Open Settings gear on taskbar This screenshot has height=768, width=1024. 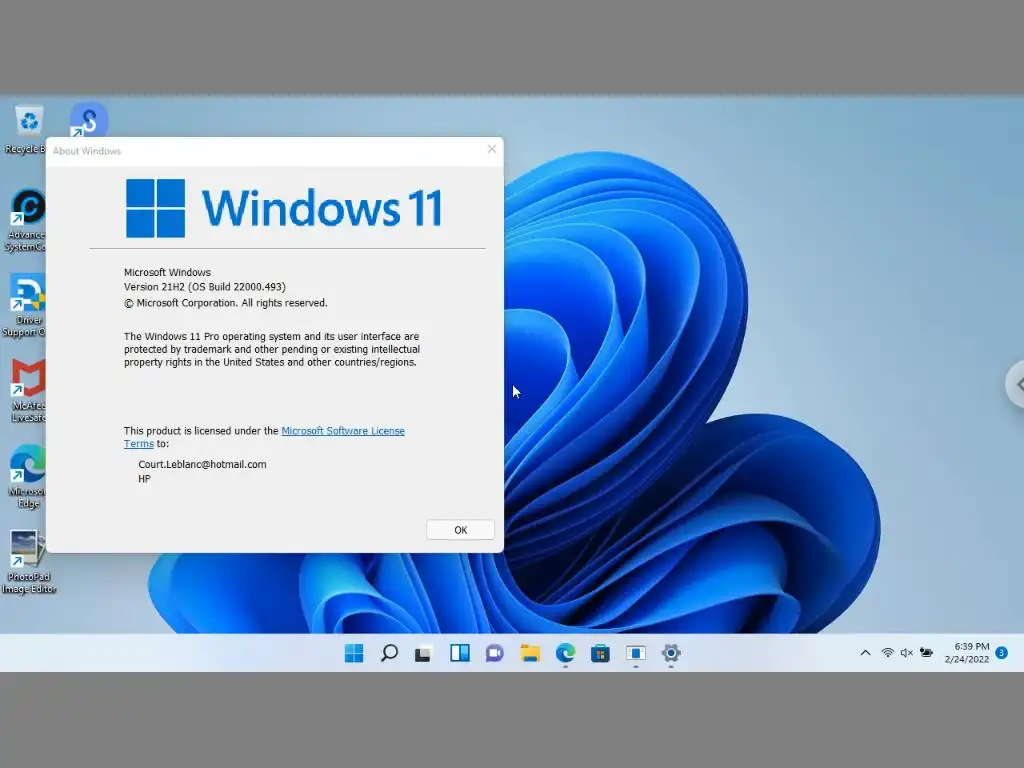pyautogui.click(x=671, y=653)
